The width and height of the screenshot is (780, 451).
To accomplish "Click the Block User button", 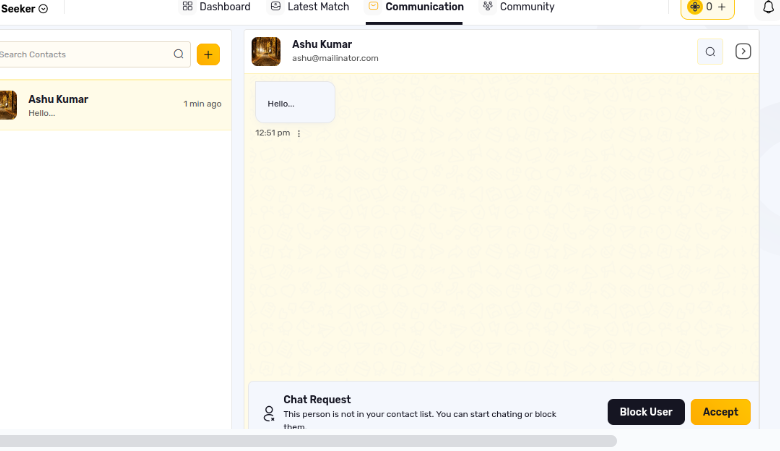I will (646, 412).
